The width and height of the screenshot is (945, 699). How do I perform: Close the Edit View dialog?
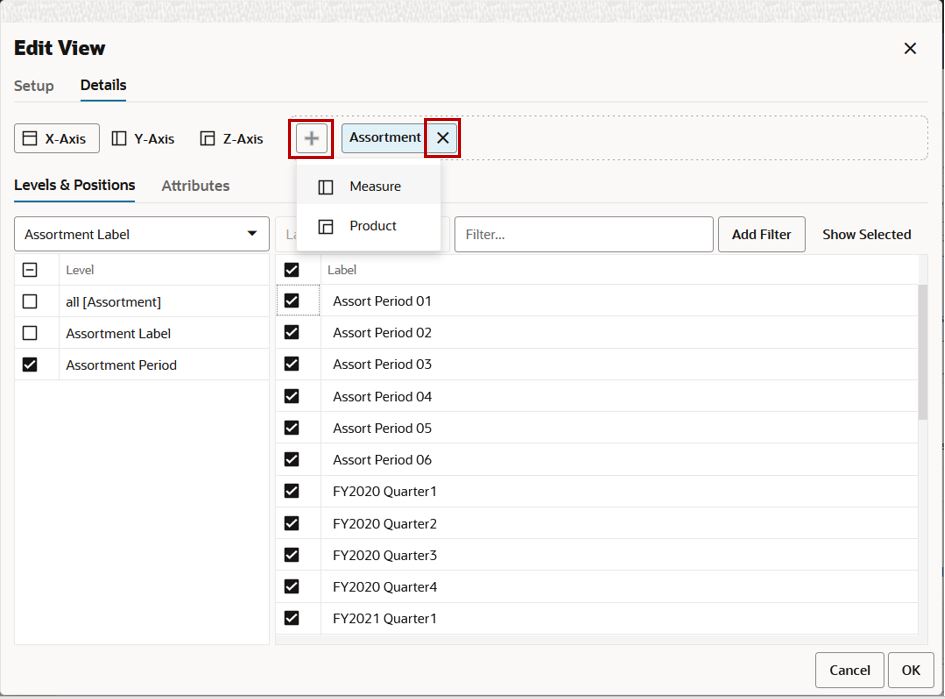pyautogui.click(x=910, y=48)
